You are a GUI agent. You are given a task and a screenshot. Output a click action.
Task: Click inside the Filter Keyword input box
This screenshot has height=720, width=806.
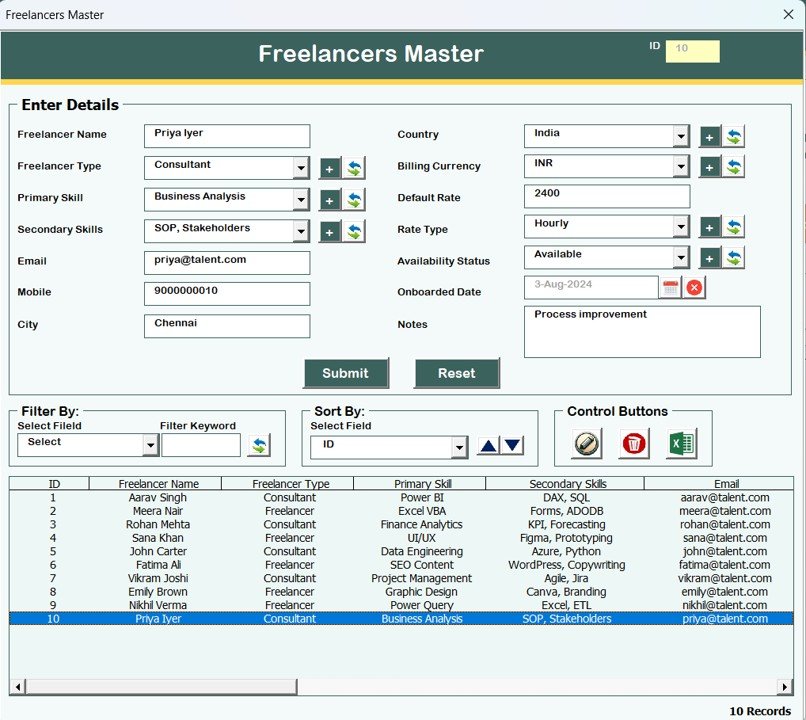(x=202, y=445)
